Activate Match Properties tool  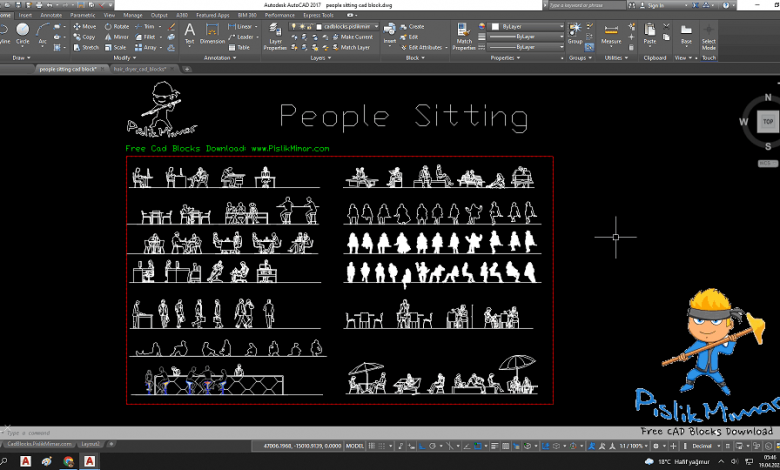point(464,37)
